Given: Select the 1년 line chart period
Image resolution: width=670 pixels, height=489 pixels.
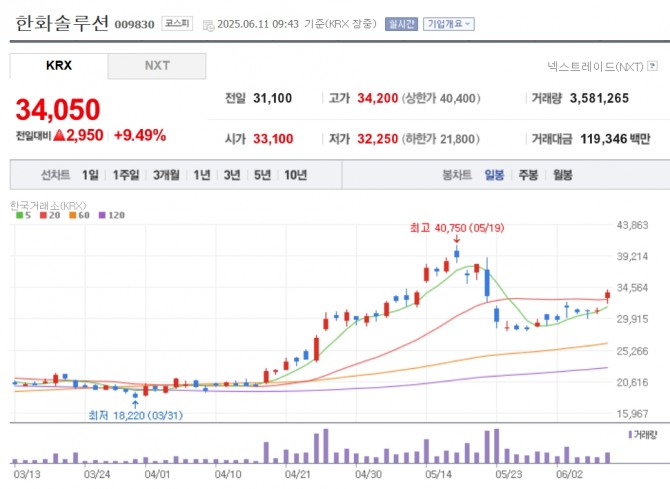Looking at the screenshot, I should 202,175.
